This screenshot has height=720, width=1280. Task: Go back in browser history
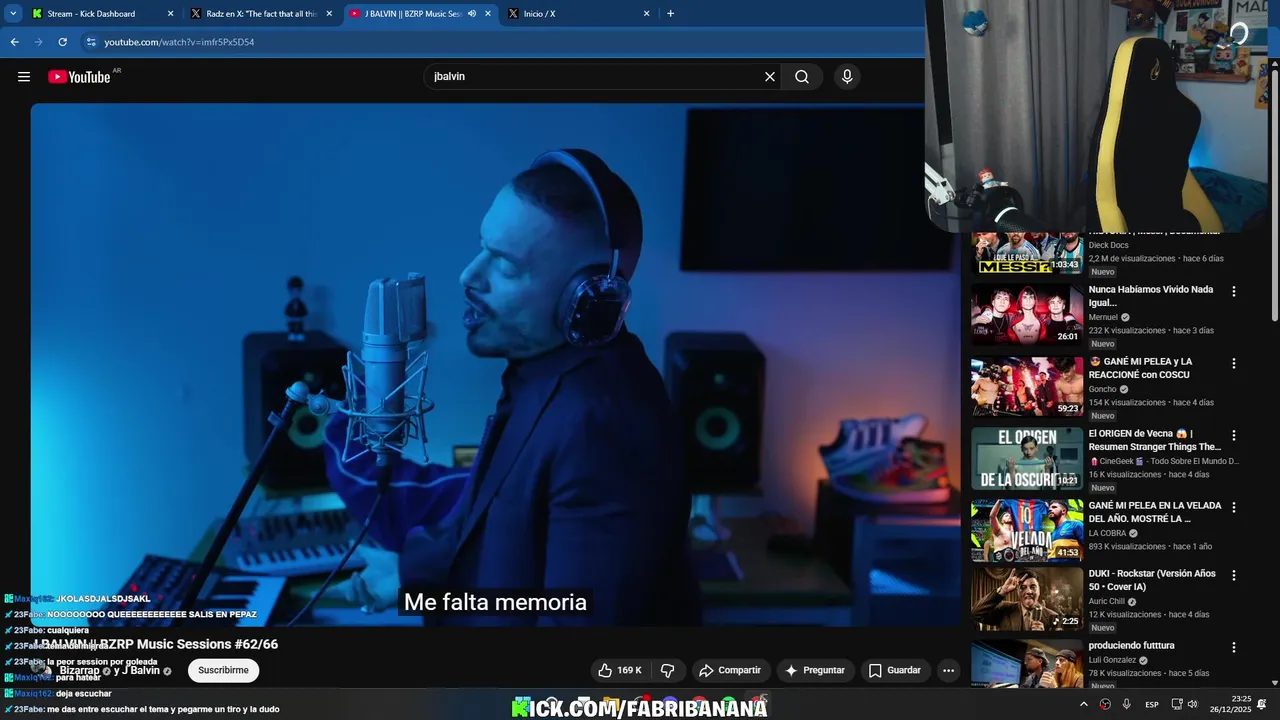14,42
